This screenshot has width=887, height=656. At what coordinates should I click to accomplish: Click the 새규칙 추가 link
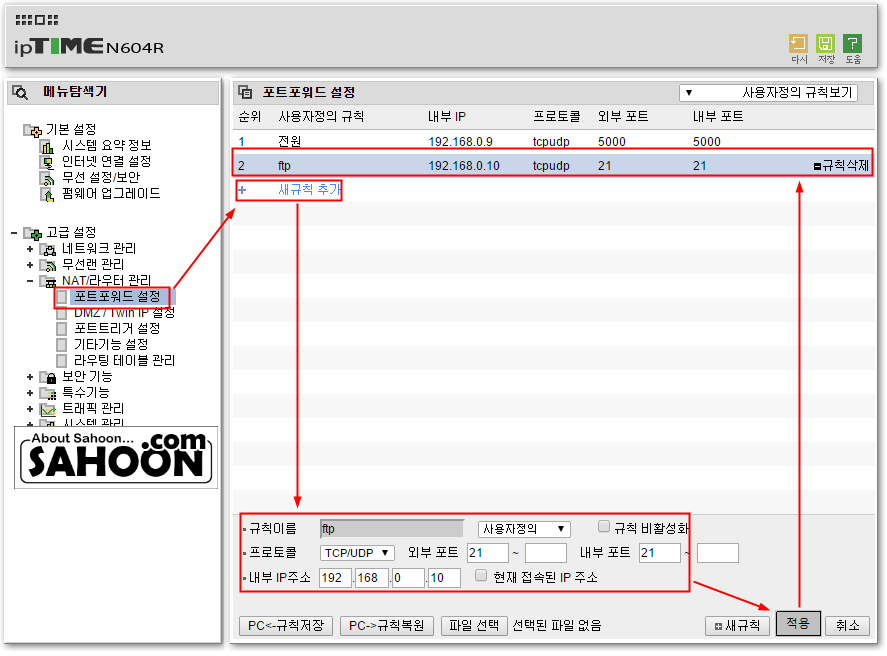pos(309,189)
